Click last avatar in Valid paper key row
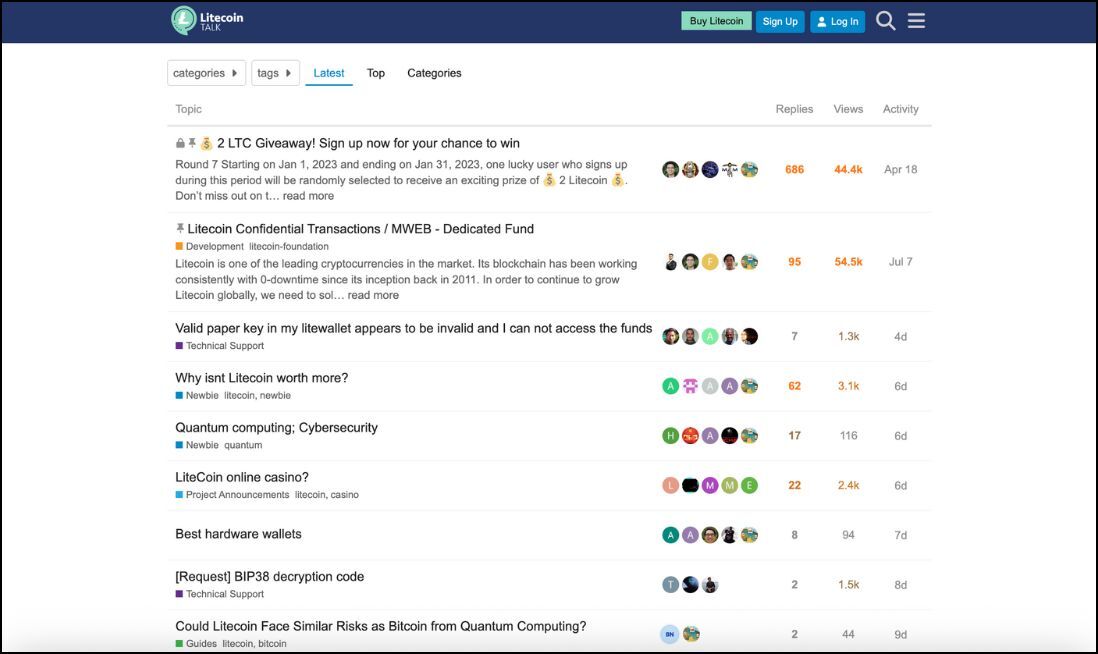 [x=749, y=336]
